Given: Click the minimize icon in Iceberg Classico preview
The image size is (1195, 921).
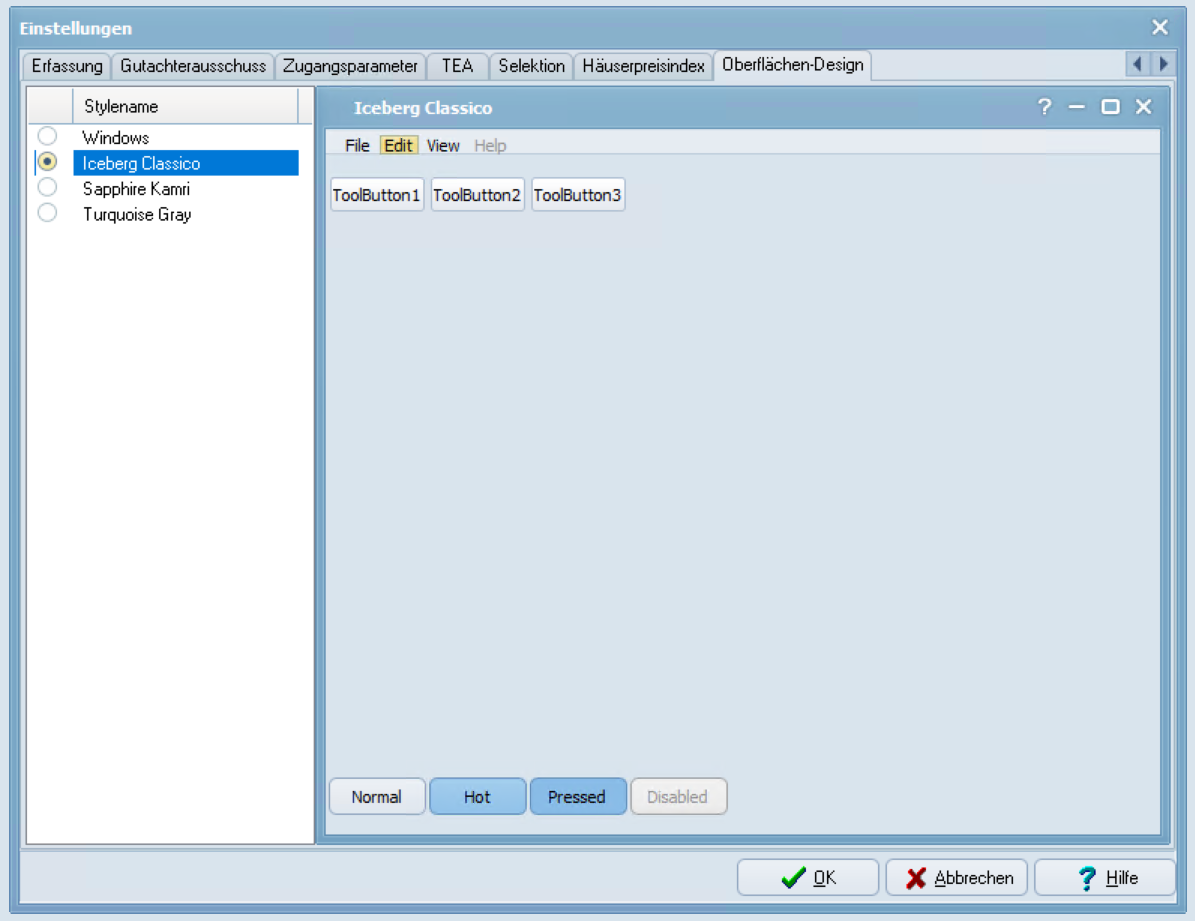Looking at the screenshot, I should coord(1077,107).
